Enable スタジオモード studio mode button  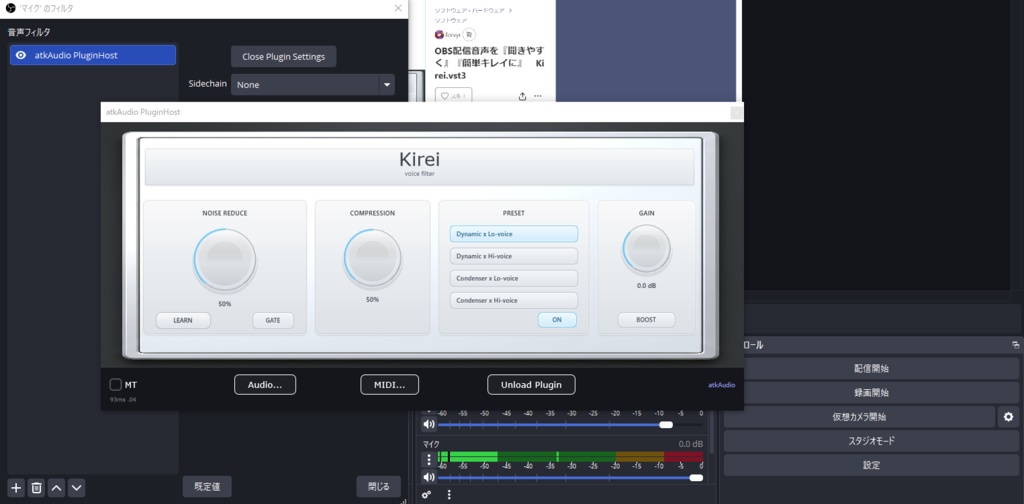tap(871, 441)
